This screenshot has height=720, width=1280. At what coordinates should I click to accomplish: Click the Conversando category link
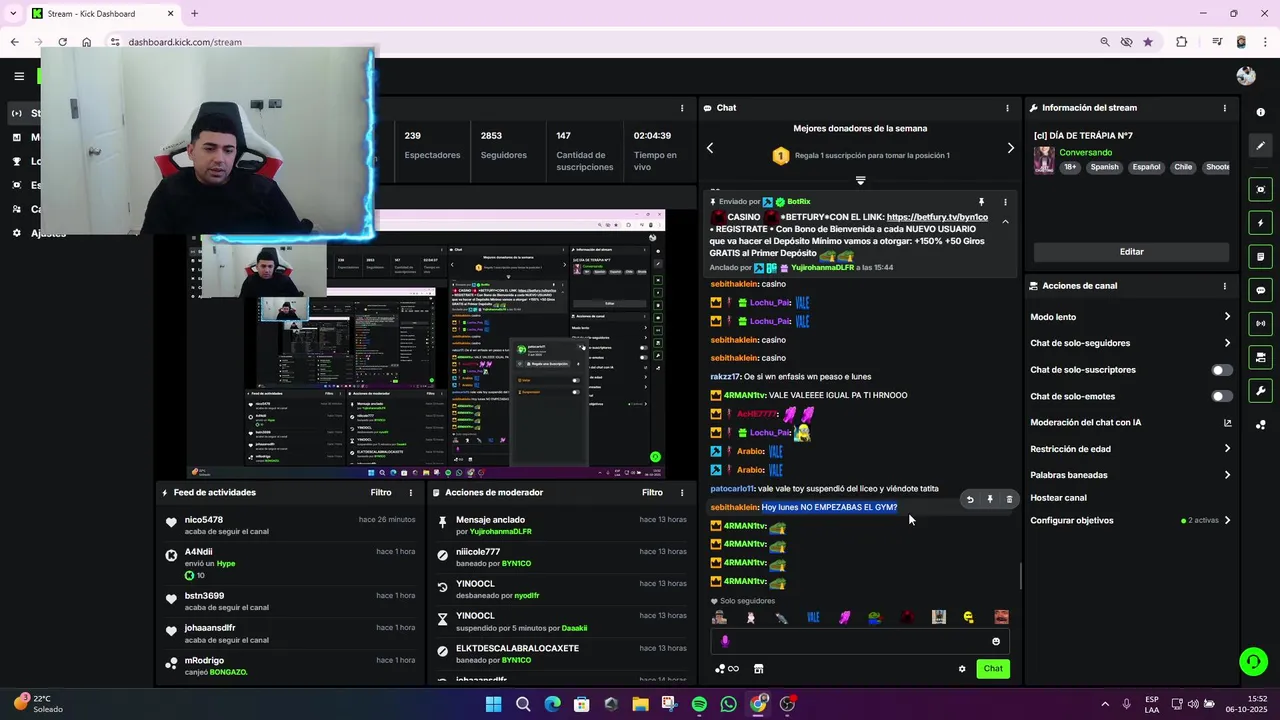coord(1085,152)
